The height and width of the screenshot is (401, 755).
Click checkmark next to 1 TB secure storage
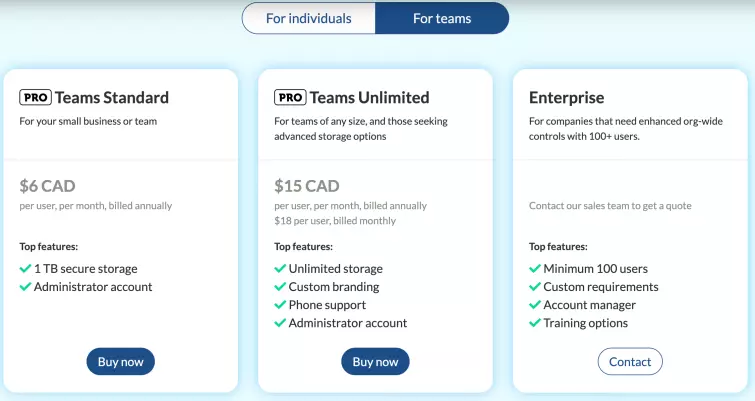coord(26,268)
